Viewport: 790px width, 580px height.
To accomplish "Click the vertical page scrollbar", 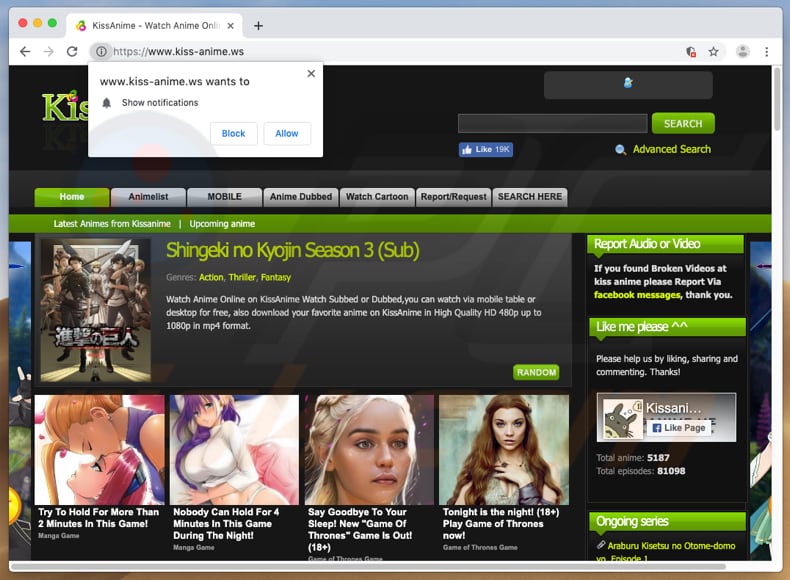I will pos(776,100).
